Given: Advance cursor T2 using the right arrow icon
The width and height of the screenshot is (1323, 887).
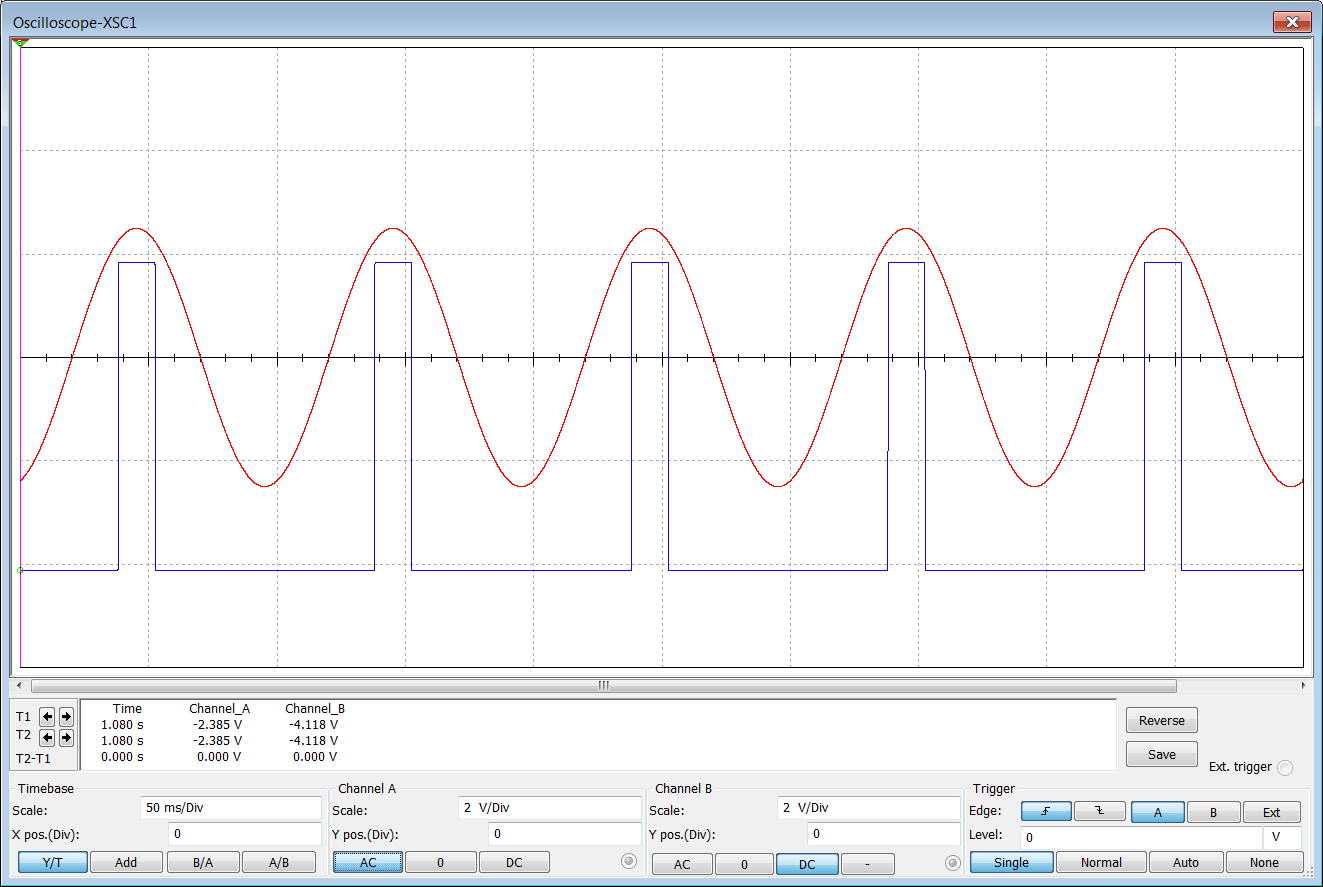Looking at the screenshot, I should click(64, 735).
